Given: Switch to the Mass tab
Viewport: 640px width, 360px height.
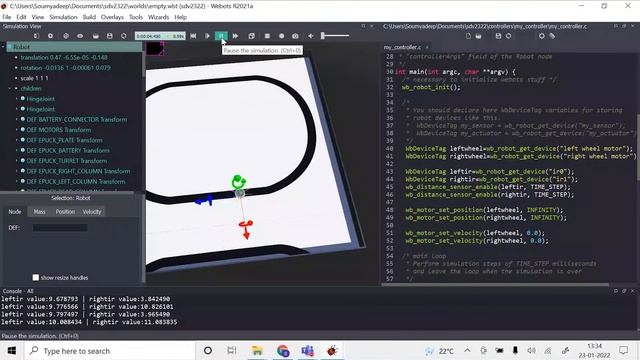Looking at the screenshot, I should [x=40, y=212].
